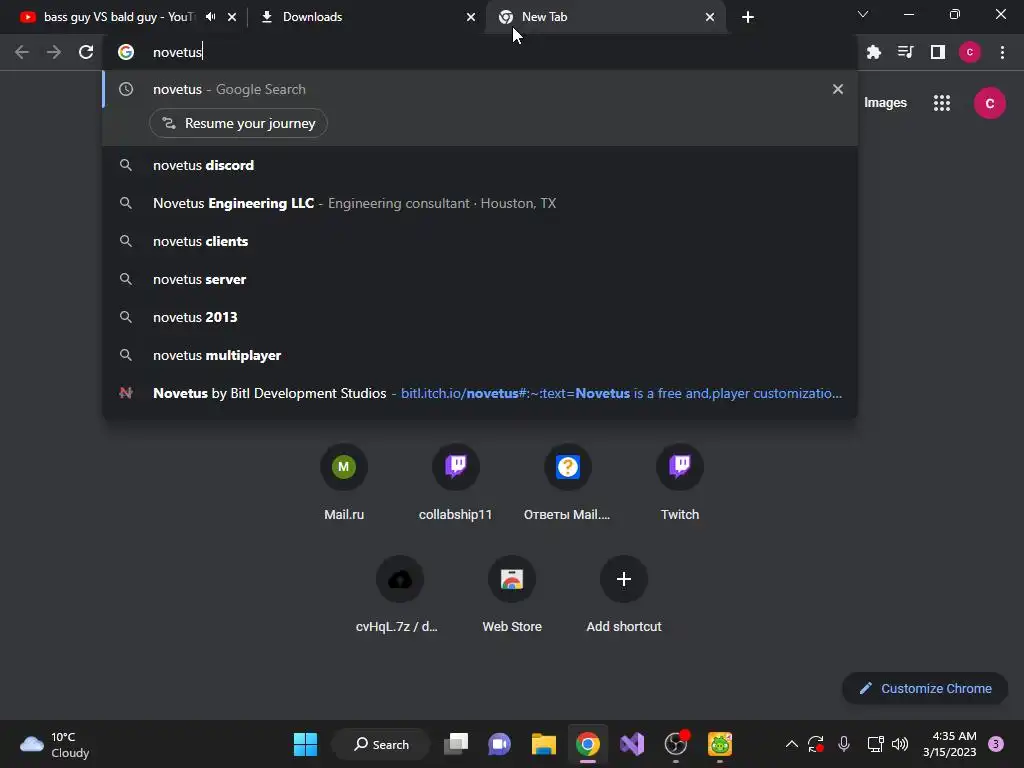
Task: Mute the YouTube tab audio icon
Action: point(210,17)
